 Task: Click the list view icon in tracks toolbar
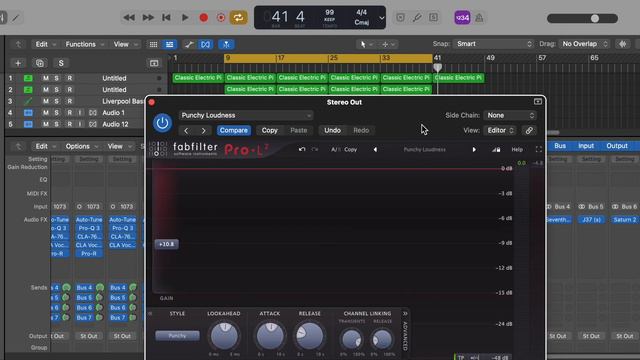pos(169,44)
